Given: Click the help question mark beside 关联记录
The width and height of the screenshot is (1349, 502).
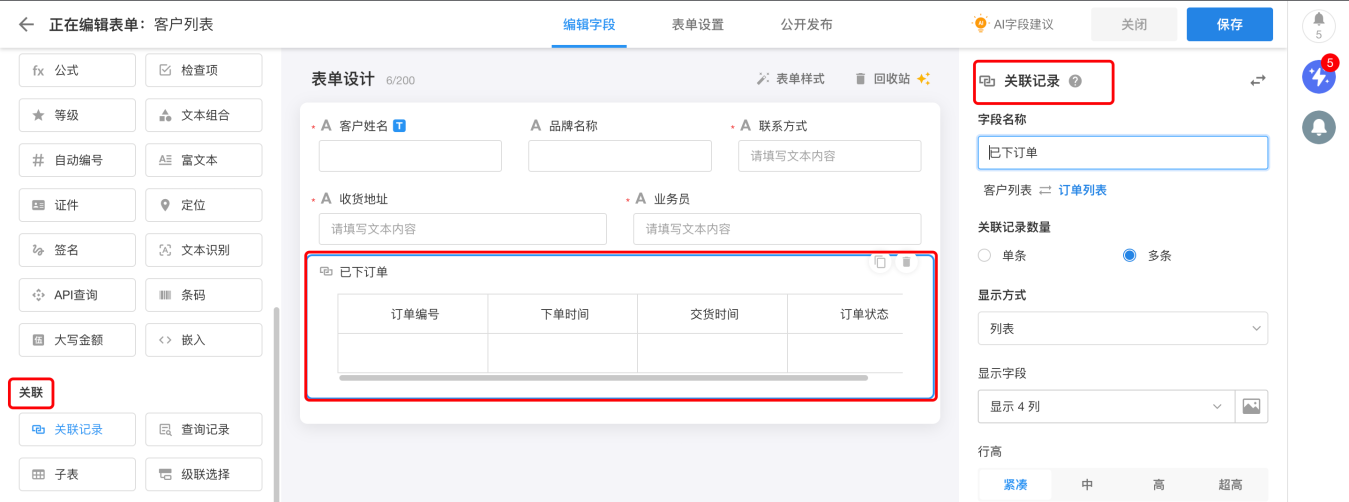Looking at the screenshot, I should [x=1075, y=81].
